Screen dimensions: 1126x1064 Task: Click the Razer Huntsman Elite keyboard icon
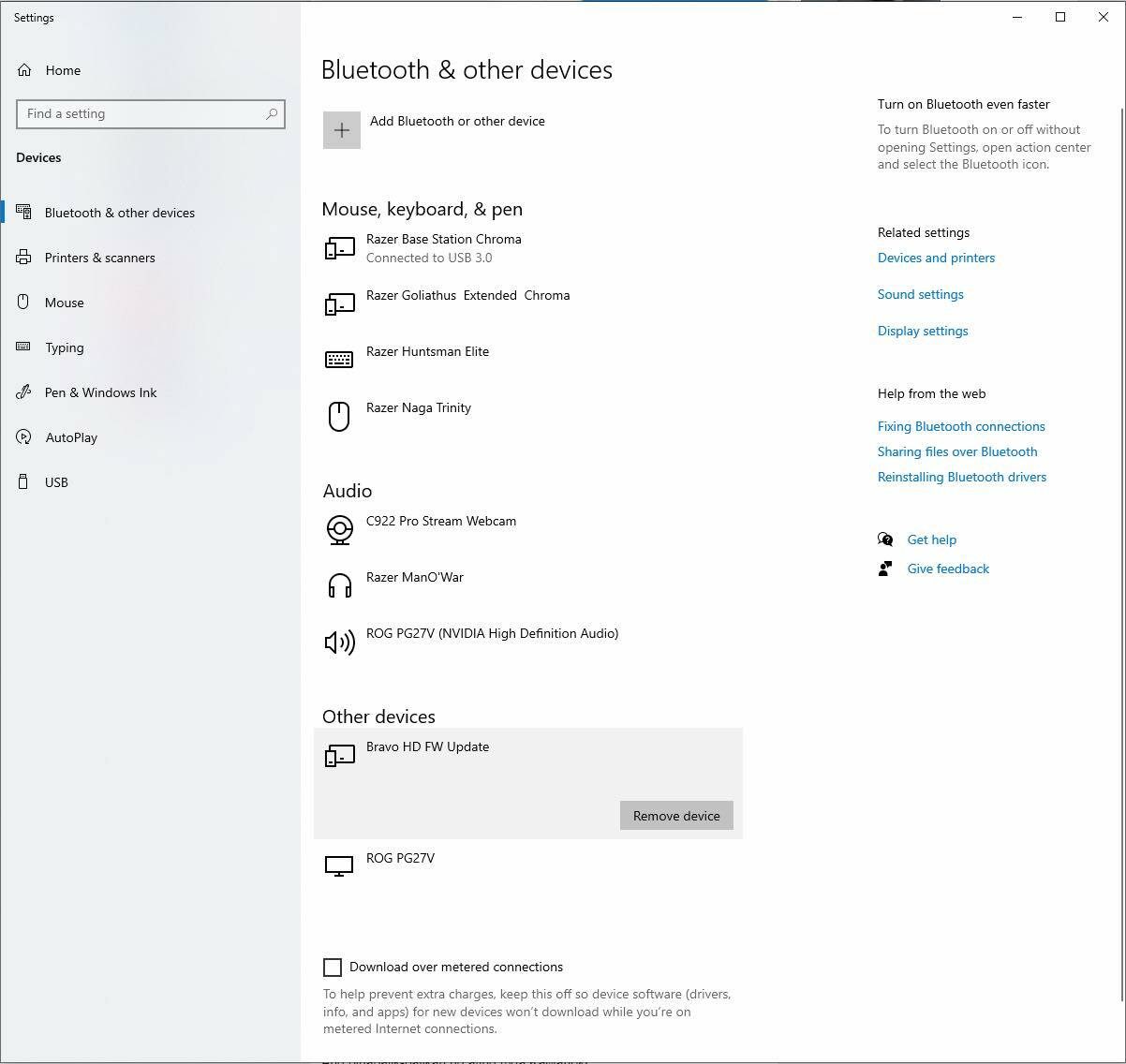pyautogui.click(x=339, y=360)
